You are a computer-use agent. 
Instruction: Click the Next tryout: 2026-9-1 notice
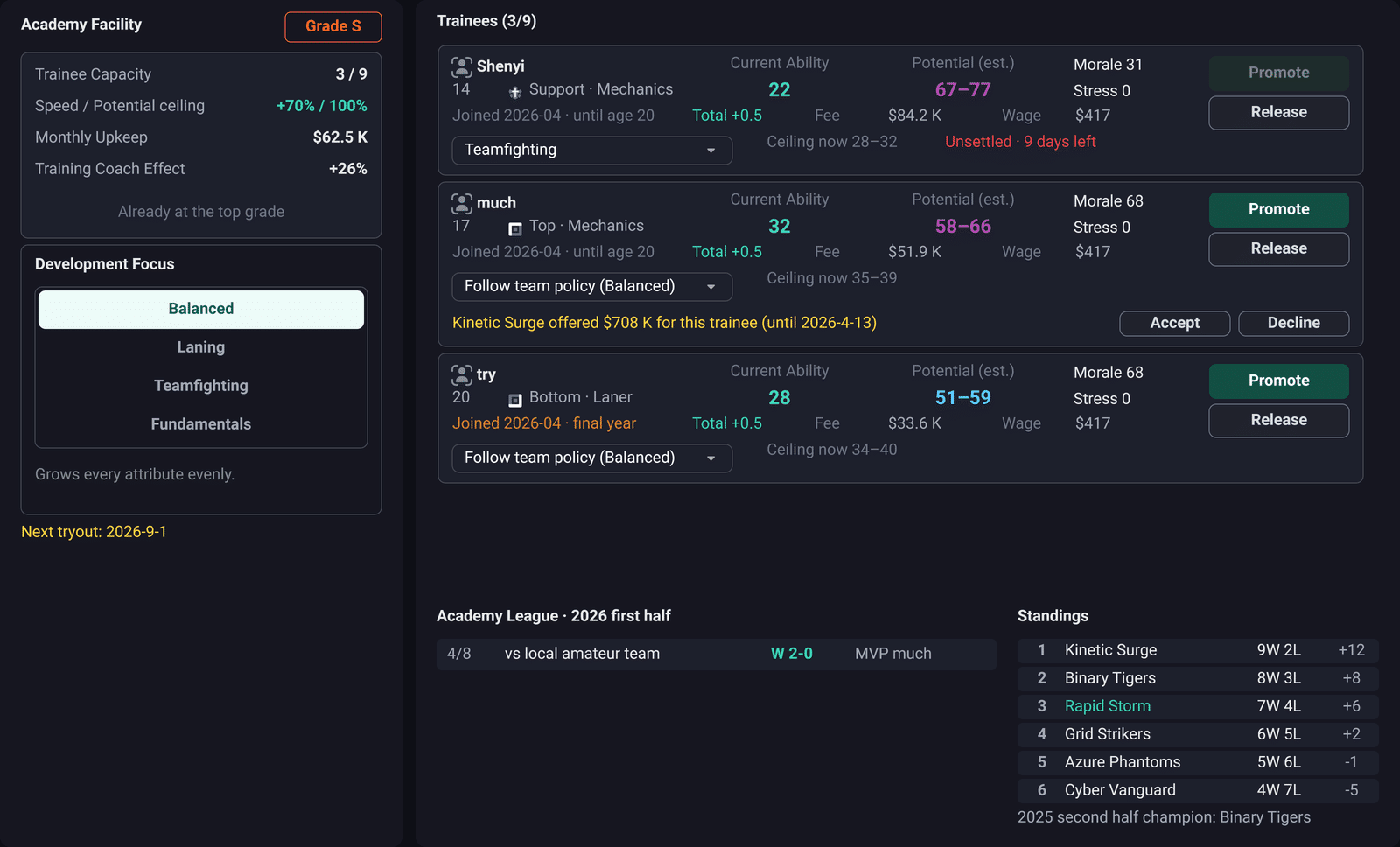coord(94,532)
